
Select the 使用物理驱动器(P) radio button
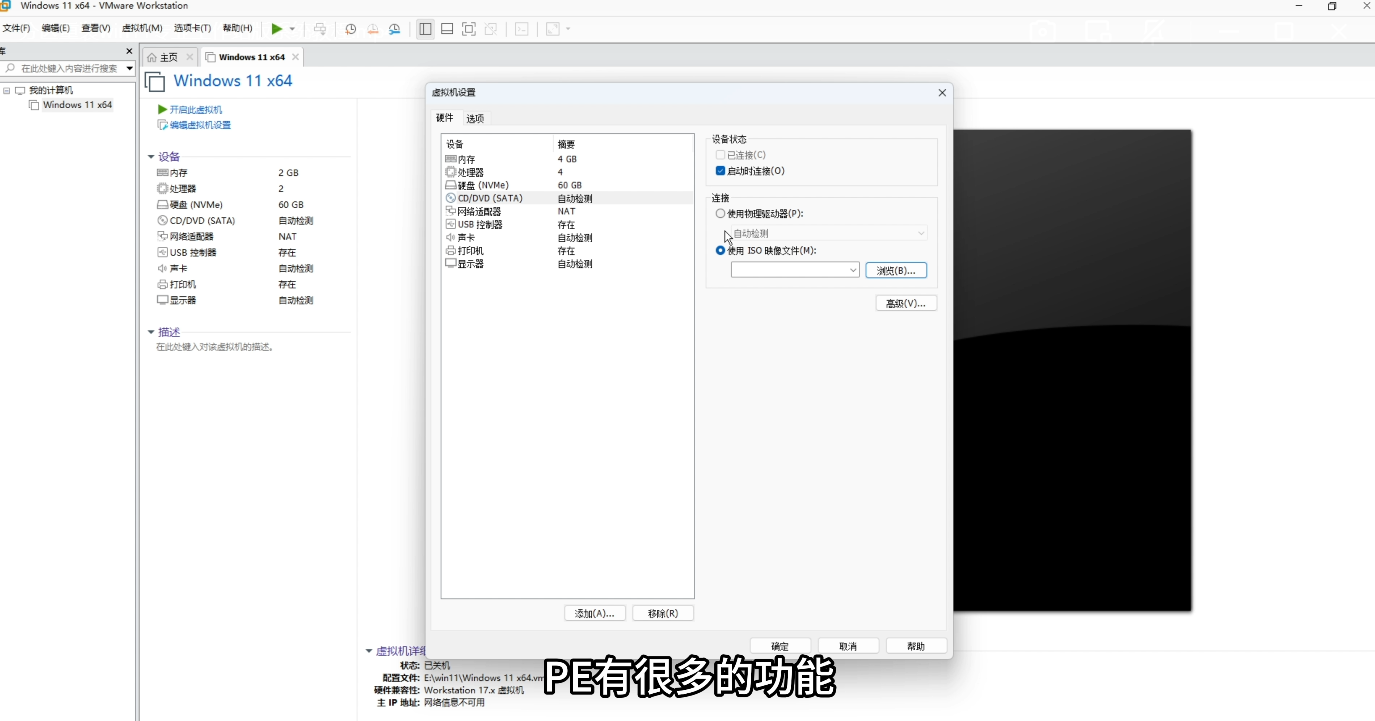720,214
